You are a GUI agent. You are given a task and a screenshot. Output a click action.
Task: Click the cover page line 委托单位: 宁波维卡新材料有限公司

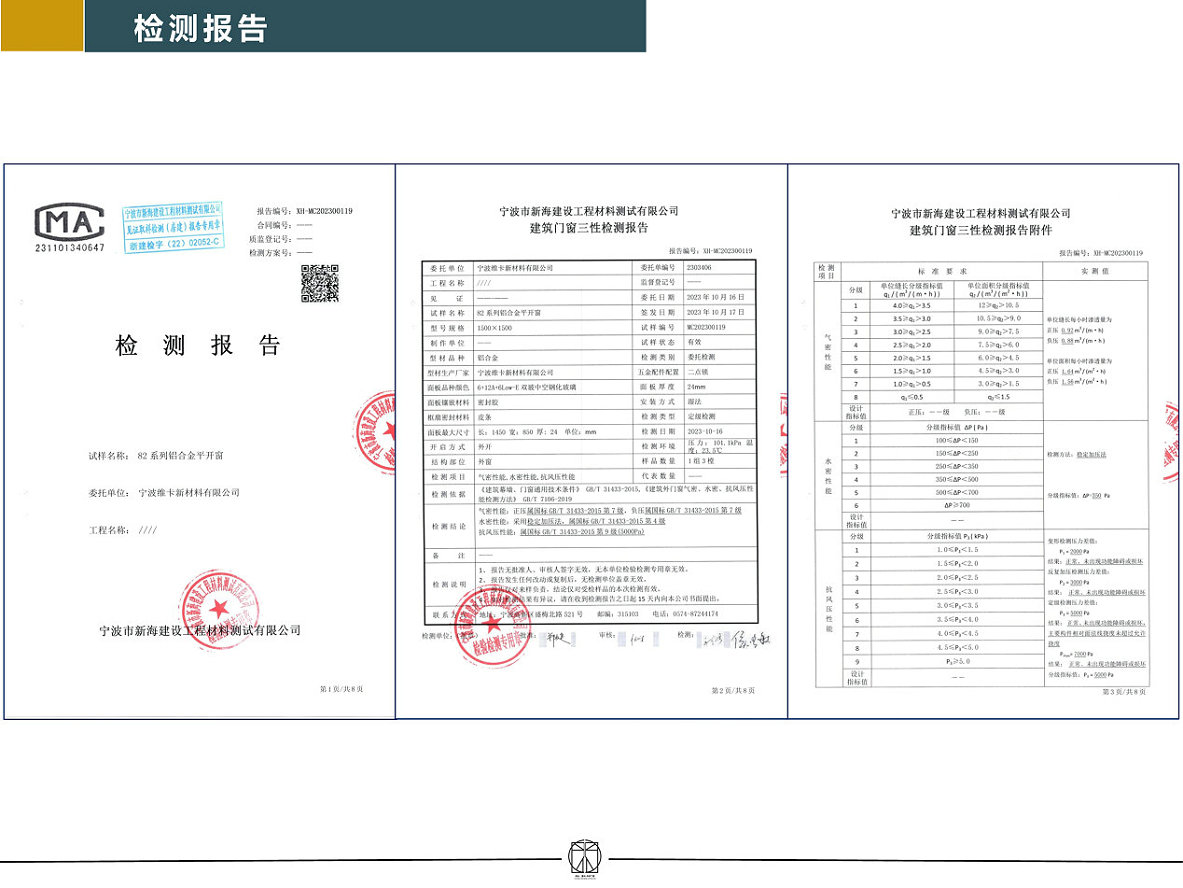(x=164, y=493)
